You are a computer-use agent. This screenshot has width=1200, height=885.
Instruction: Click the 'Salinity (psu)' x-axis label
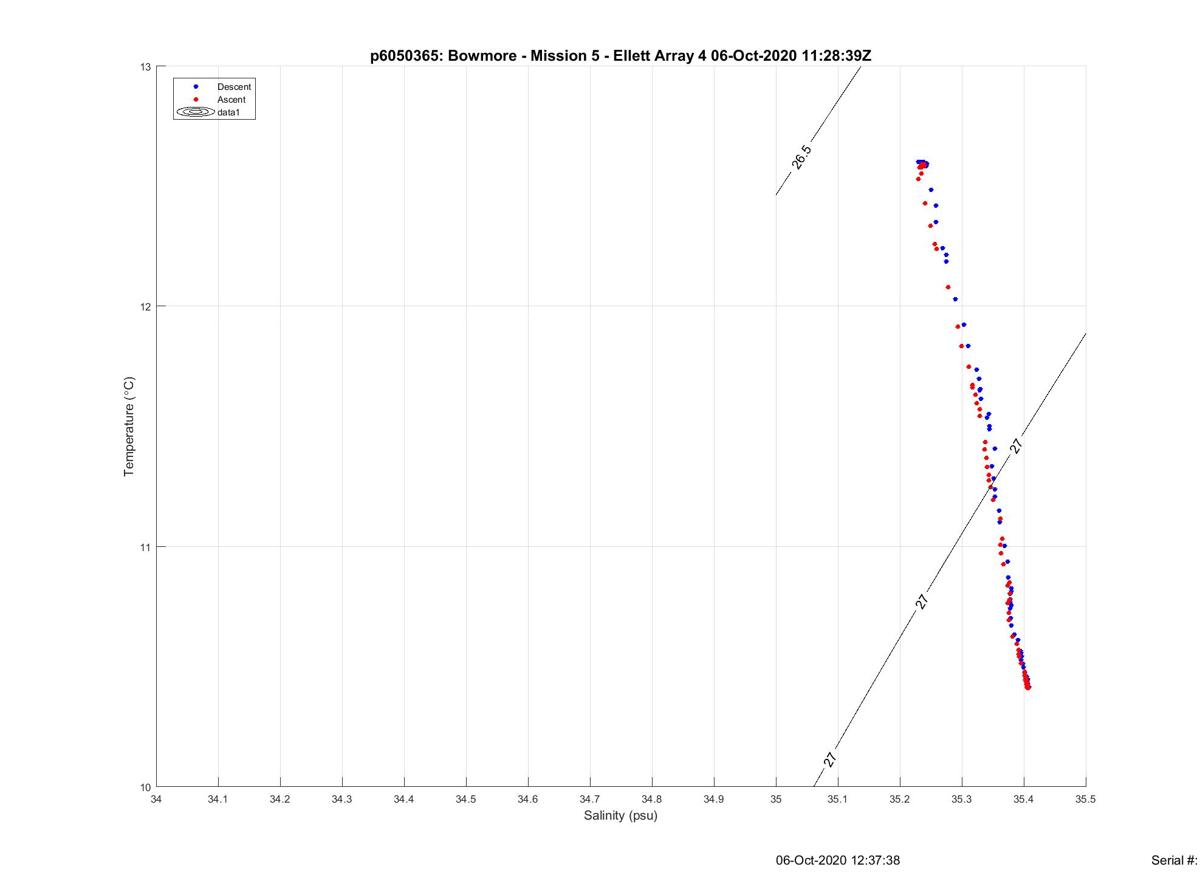(620, 816)
